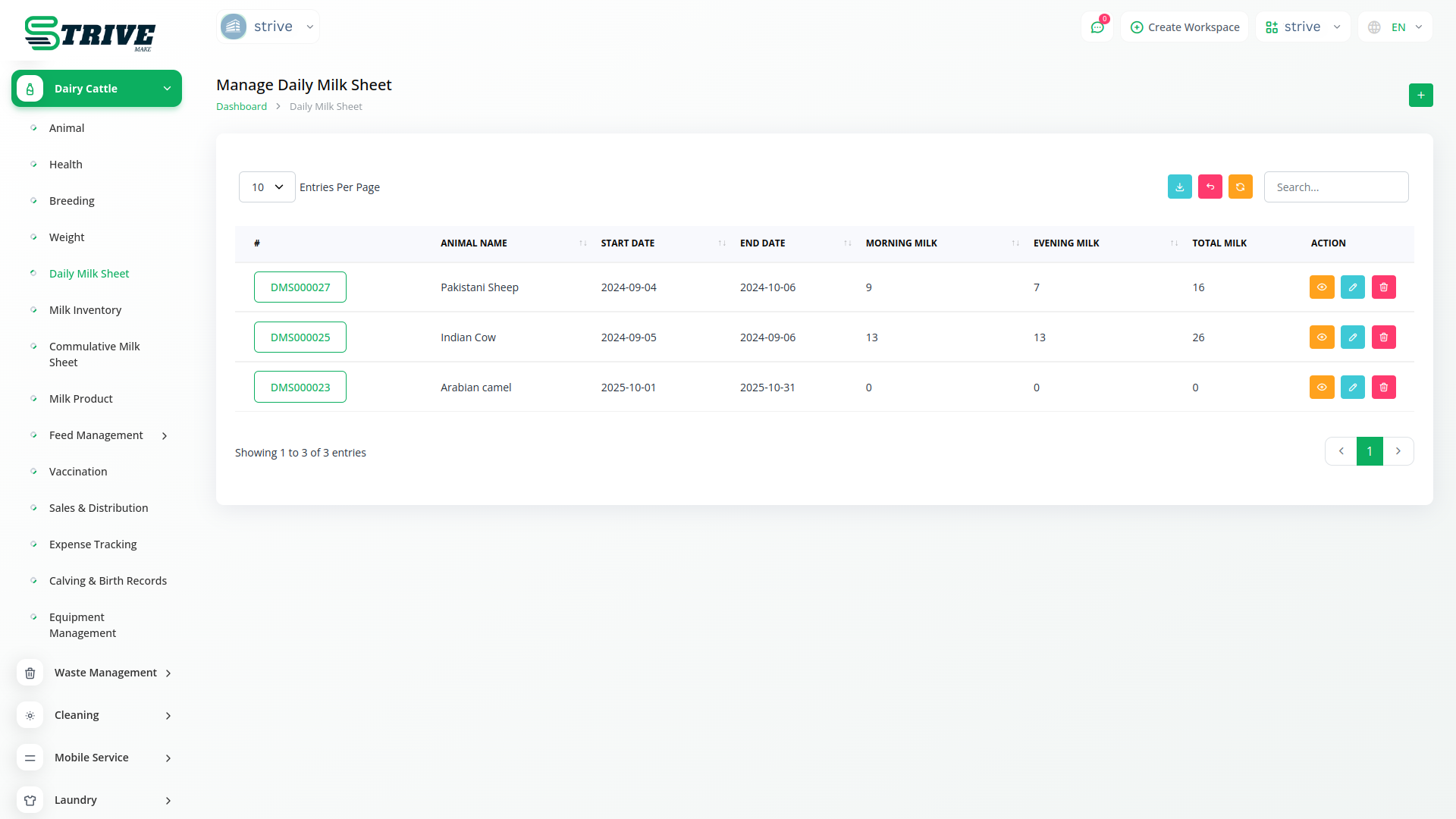
Task: Delete the Arabian camel row
Action: [1383, 388]
